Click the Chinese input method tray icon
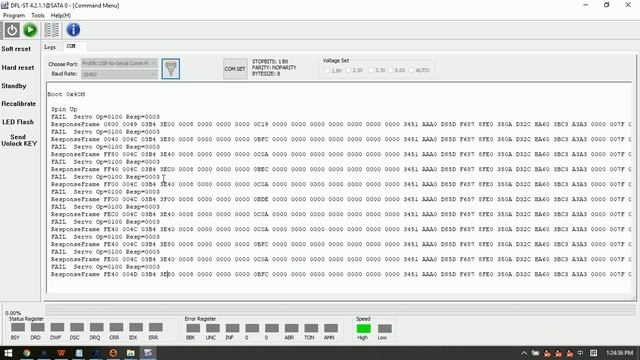 [580, 353]
